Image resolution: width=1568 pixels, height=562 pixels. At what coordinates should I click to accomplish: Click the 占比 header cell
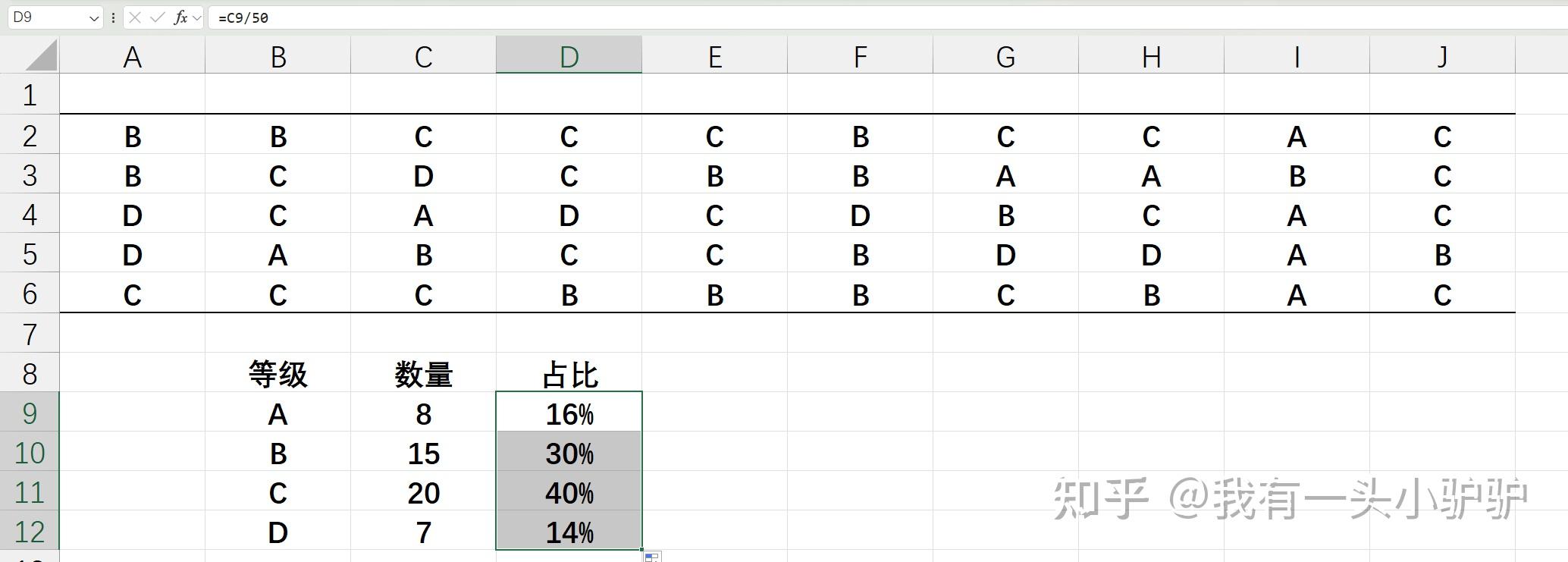point(569,374)
